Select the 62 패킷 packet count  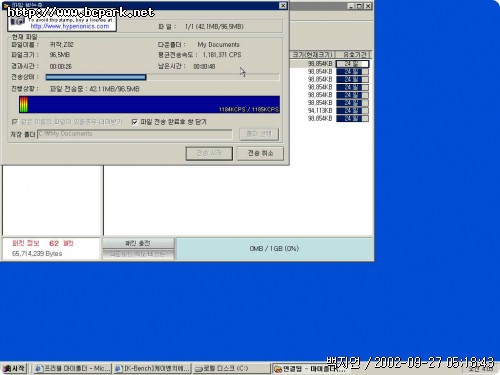[61, 243]
